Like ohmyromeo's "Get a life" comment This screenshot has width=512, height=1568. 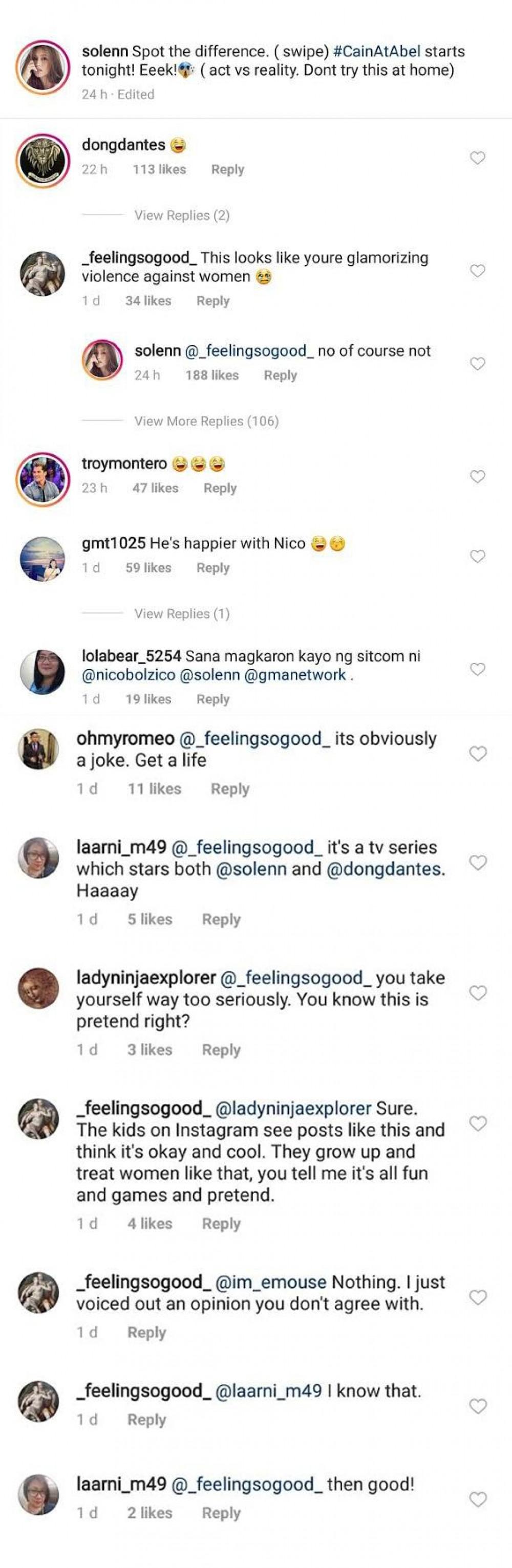pos(478,754)
